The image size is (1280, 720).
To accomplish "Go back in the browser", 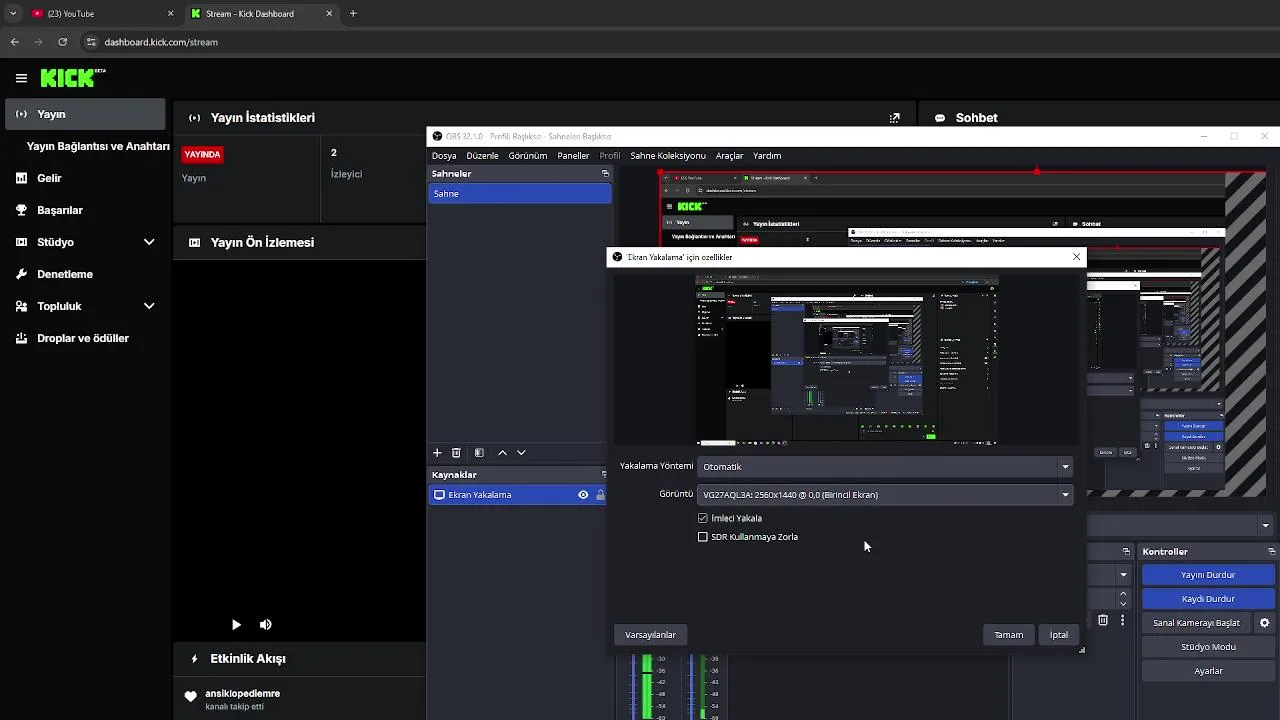I will [14, 42].
